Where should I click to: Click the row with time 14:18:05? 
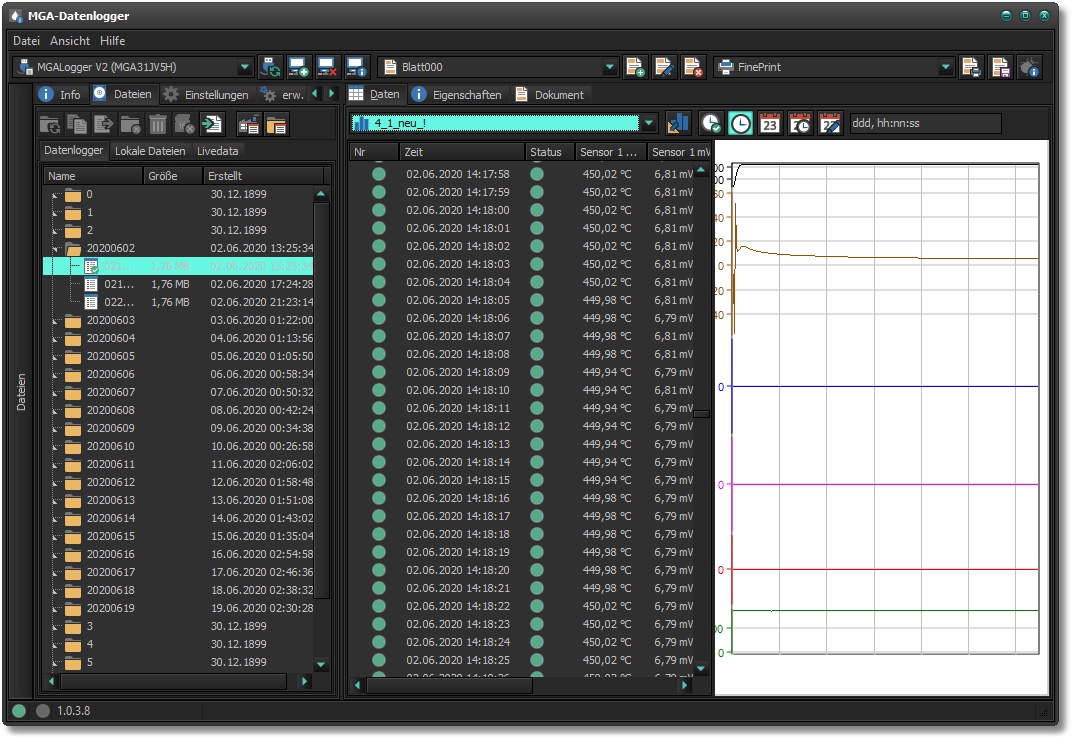pyautogui.click(x=521, y=300)
